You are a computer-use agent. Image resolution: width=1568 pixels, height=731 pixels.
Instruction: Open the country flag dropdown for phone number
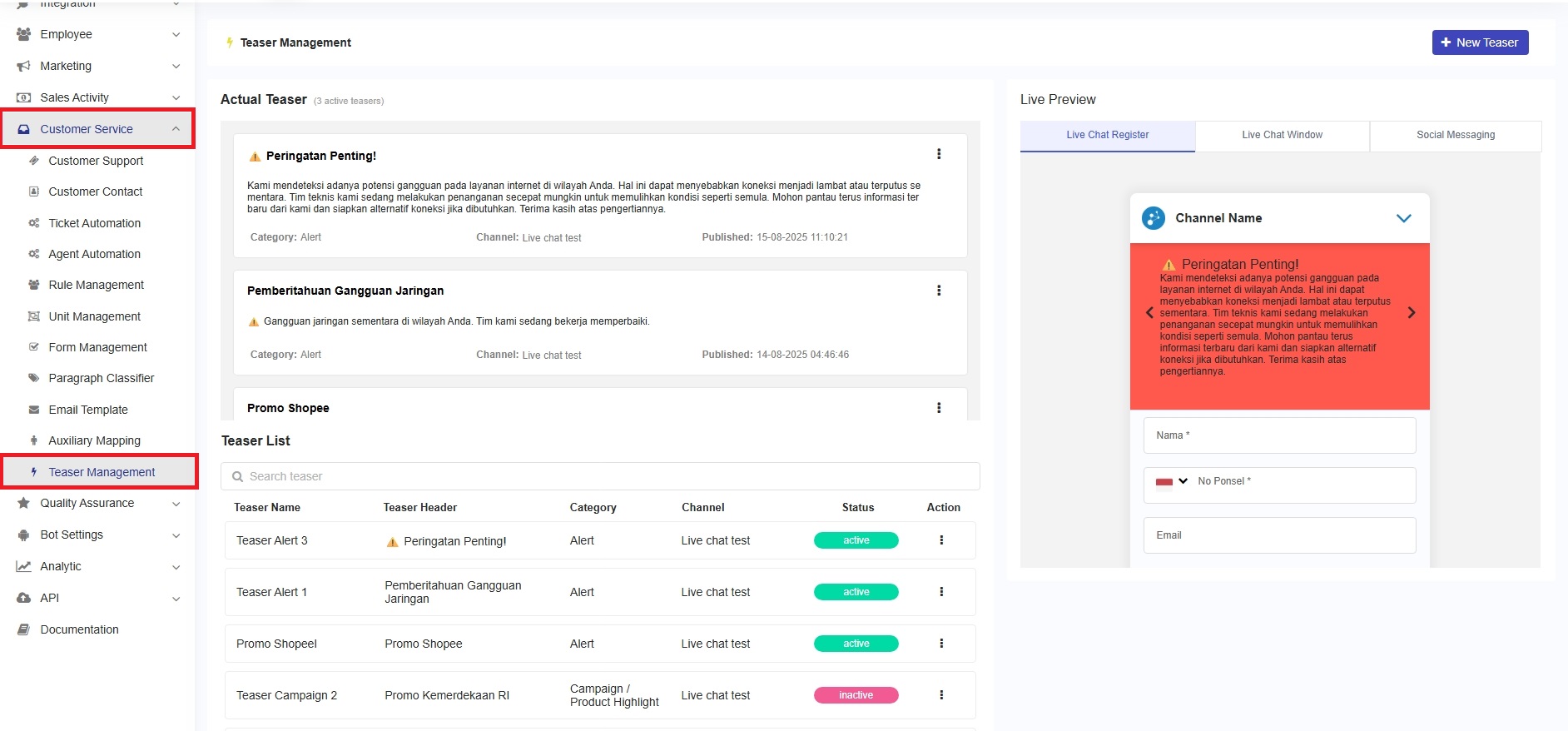click(1172, 481)
